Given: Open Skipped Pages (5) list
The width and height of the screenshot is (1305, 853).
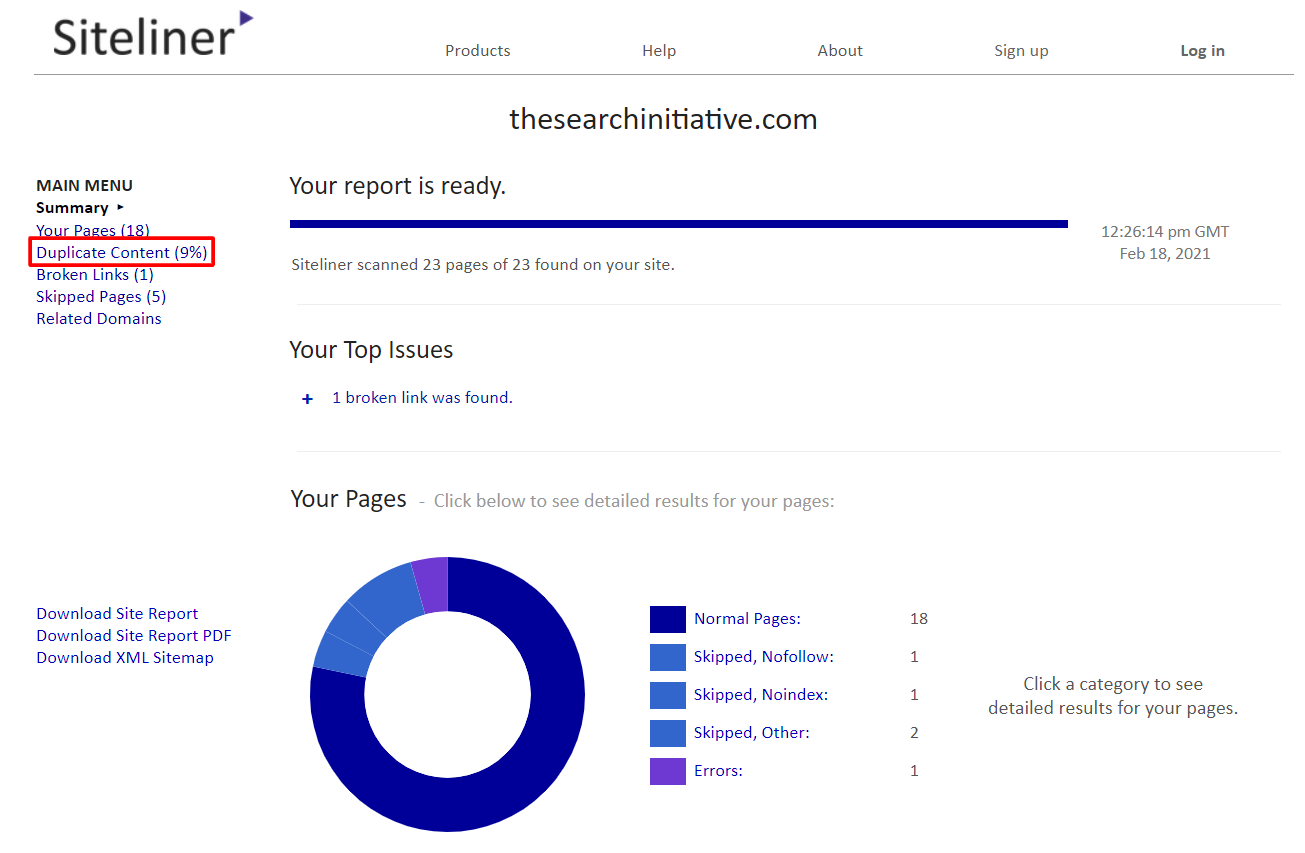Looking at the screenshot, I should click(101, 297).
